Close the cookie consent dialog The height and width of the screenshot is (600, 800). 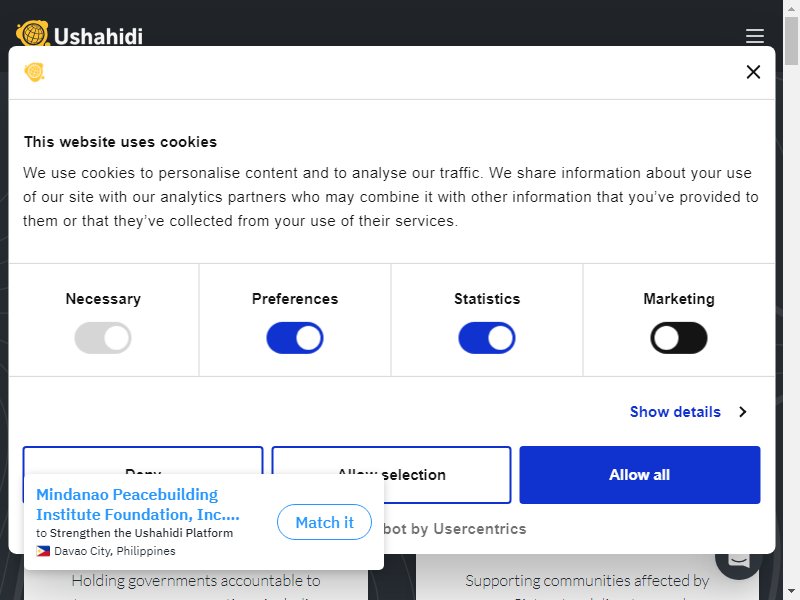(753, 72)
